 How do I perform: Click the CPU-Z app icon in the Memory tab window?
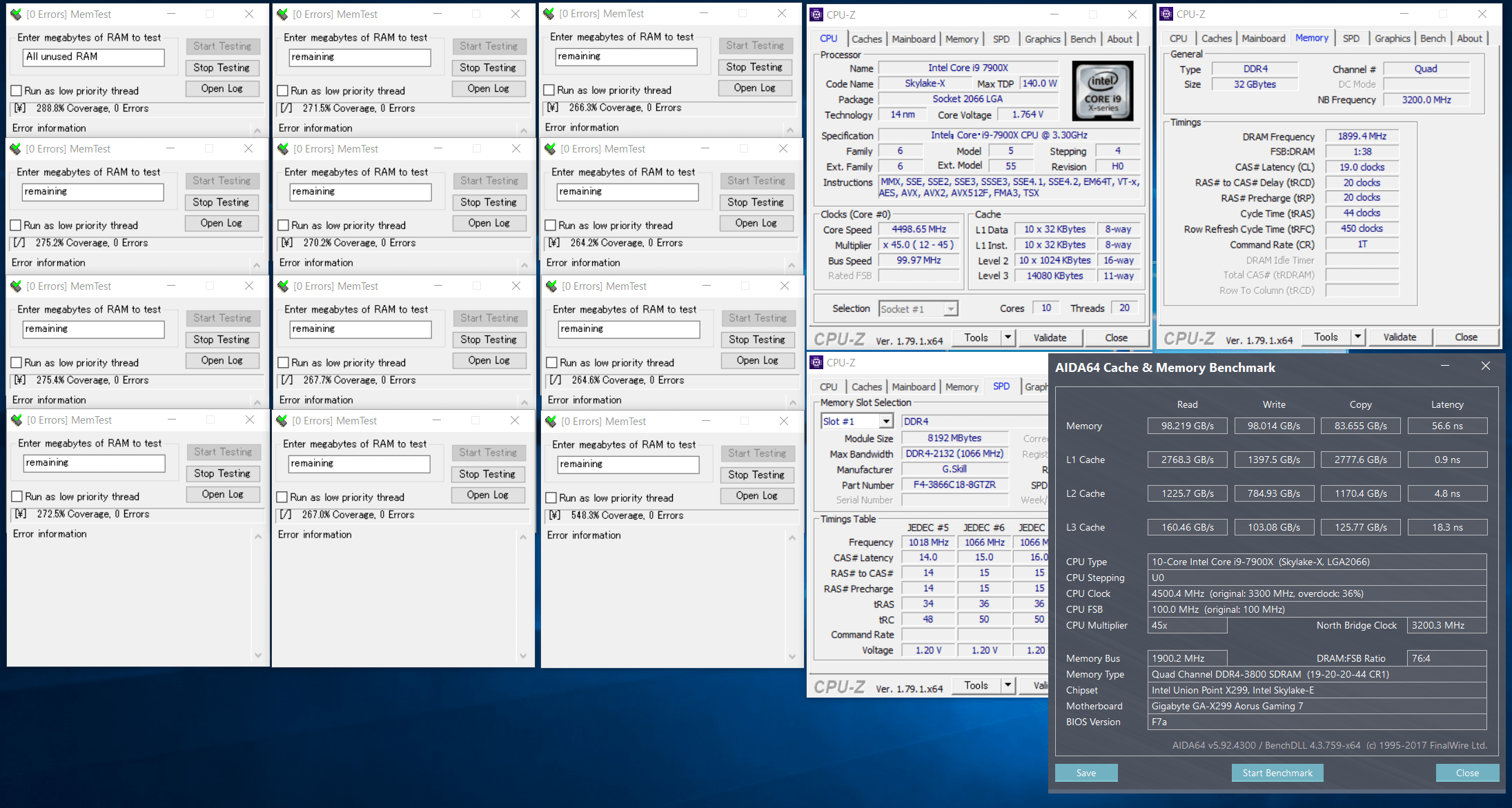(x=1166, y=14)
